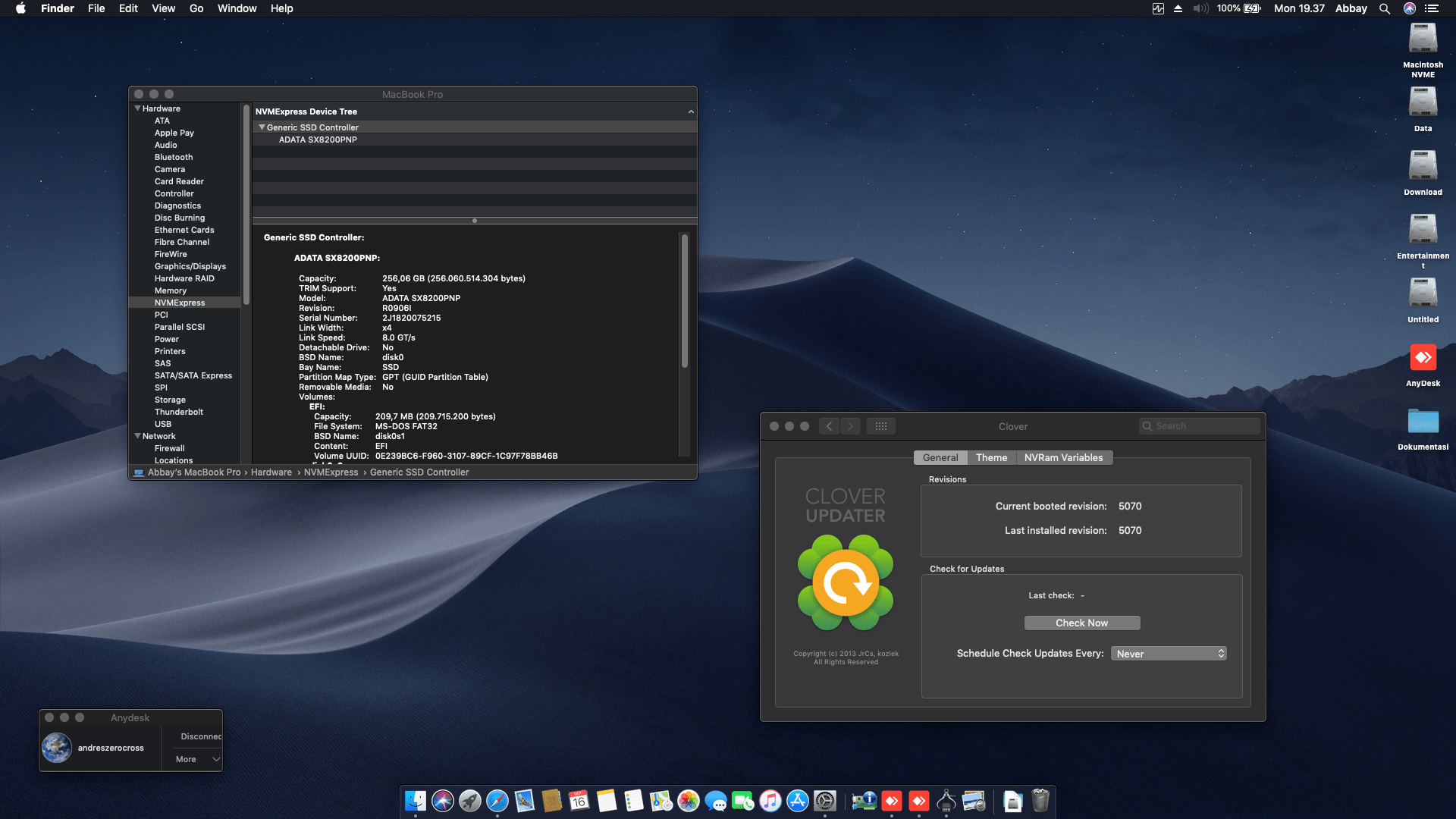
Task: Open the Window menu
Action: [237, 8]
